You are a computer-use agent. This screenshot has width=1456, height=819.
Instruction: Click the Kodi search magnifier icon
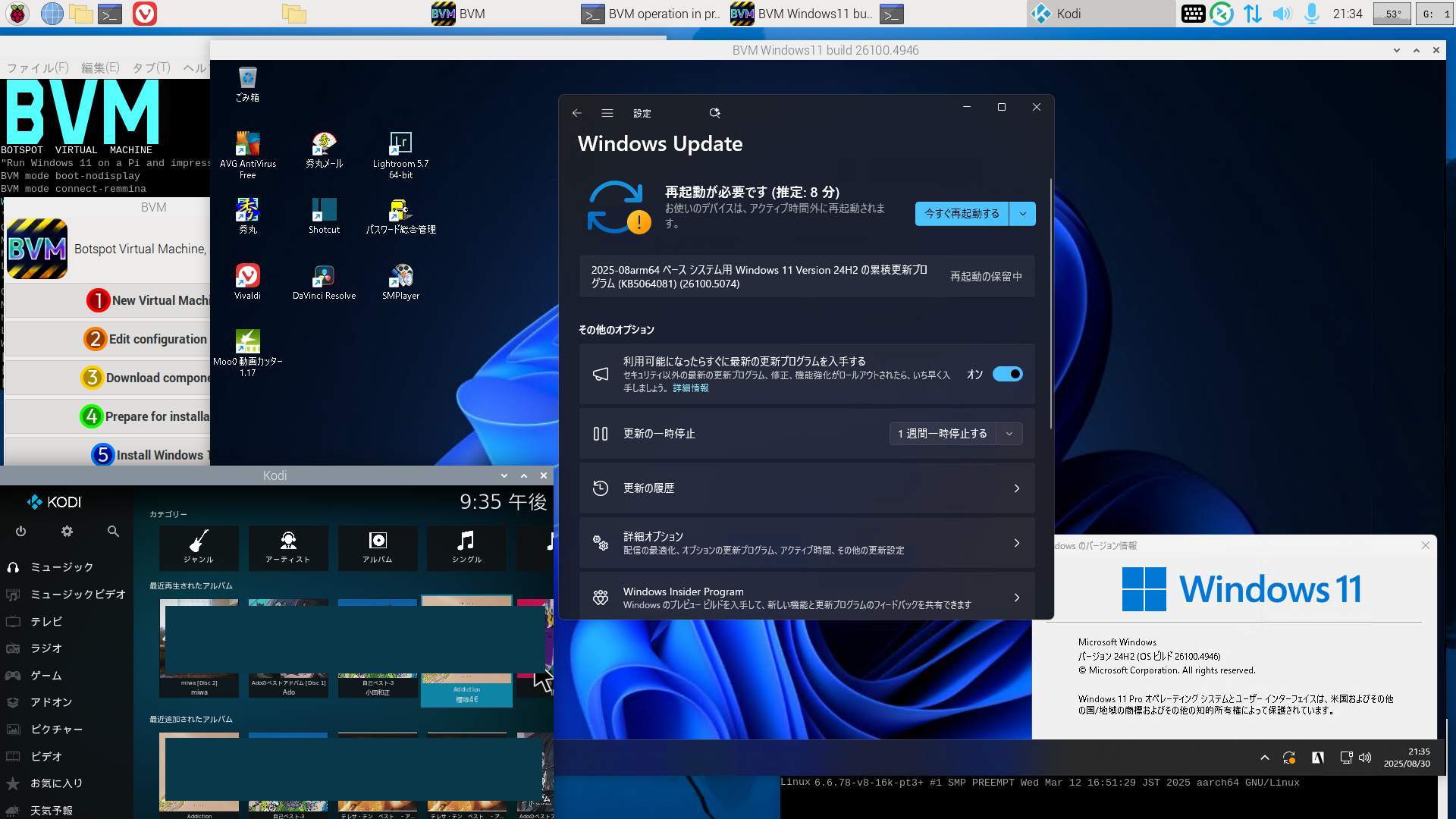pos(113,532)
